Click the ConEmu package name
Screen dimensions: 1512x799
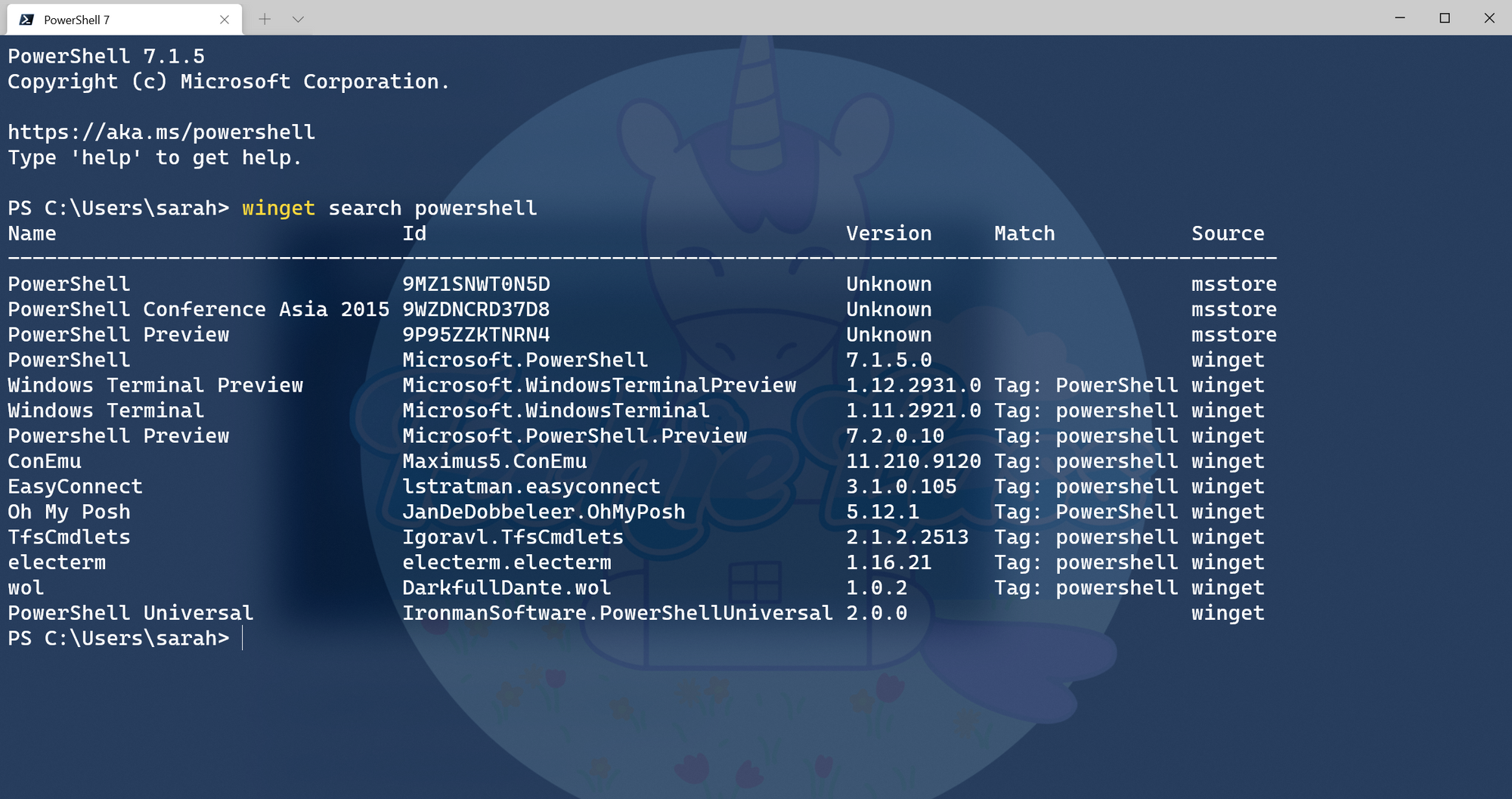tap(45, 461)
